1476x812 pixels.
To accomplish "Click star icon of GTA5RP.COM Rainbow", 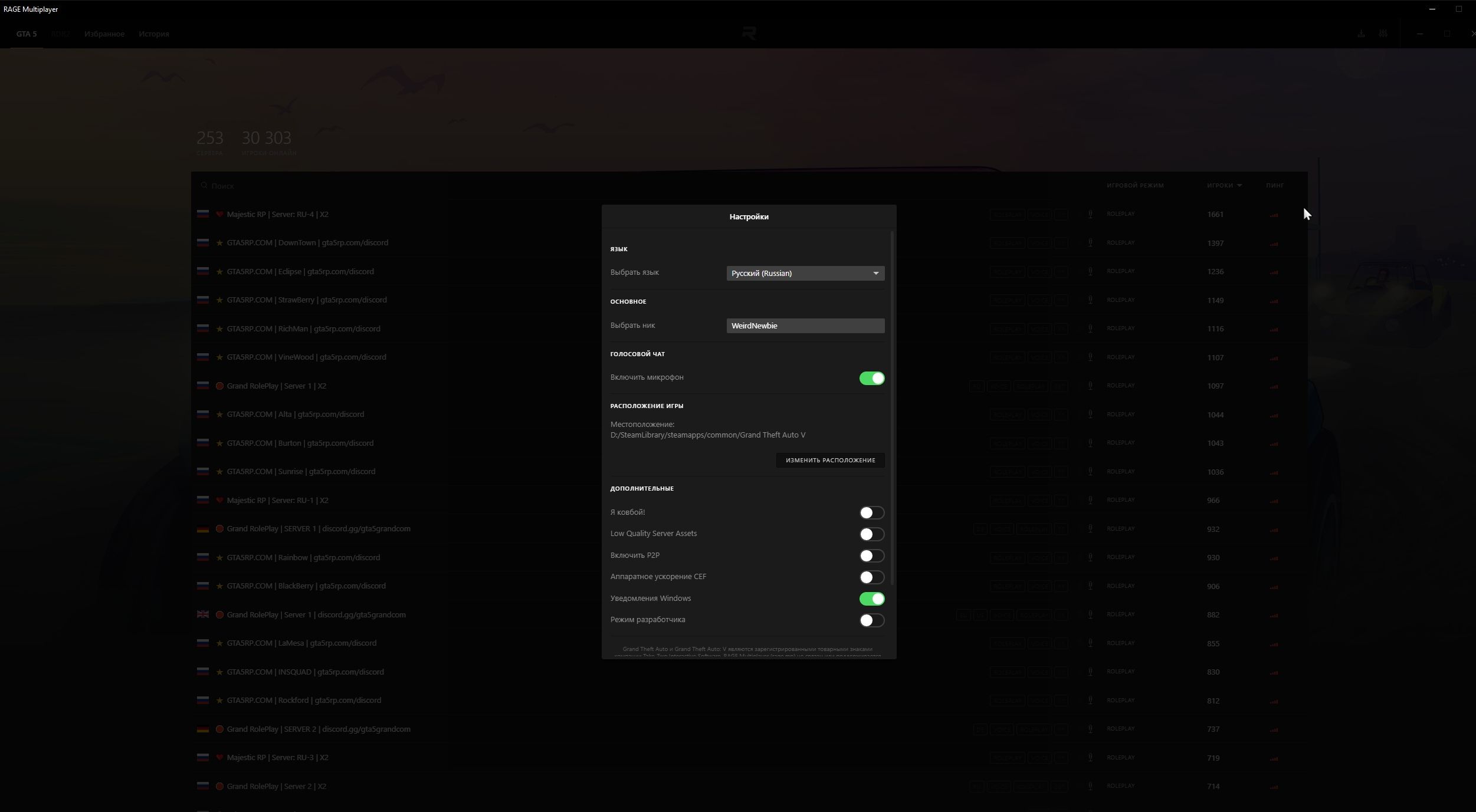I will (x=219, y=557).
